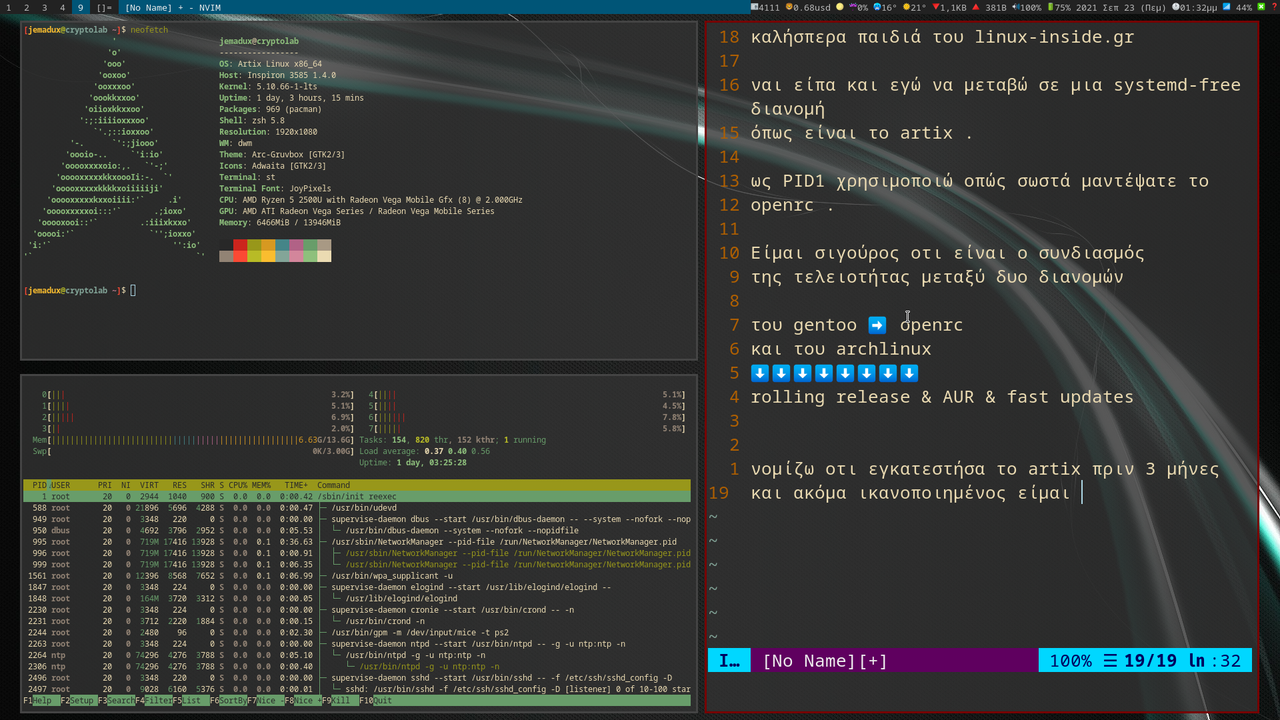Viewport: 1280px width, 720px height.
Task: Click nvim line 'καλήσπερα παιδιά του linux-inside.gr'
Action: pos(942,38)
